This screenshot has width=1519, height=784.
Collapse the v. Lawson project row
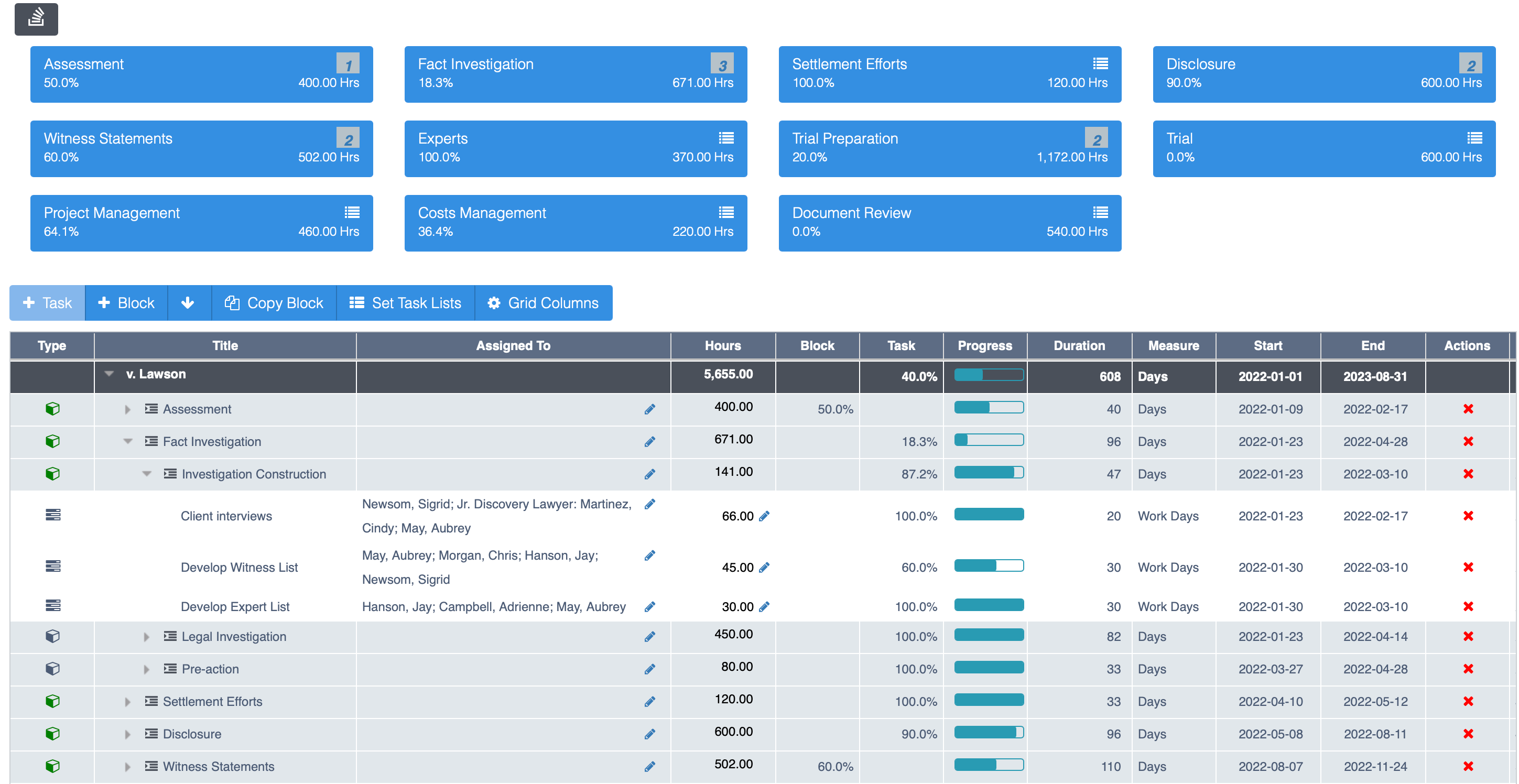(x=109, y=374)
